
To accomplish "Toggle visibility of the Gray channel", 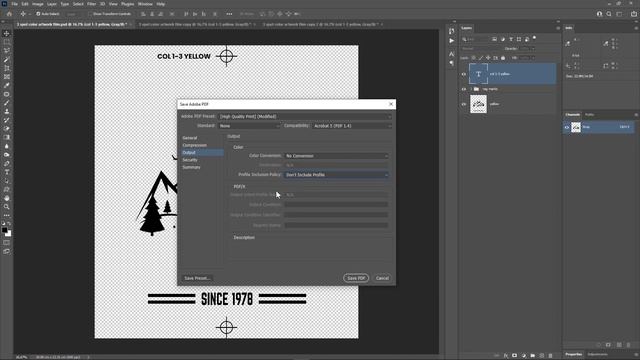I will pyautogui.click(x=567, y=127).
